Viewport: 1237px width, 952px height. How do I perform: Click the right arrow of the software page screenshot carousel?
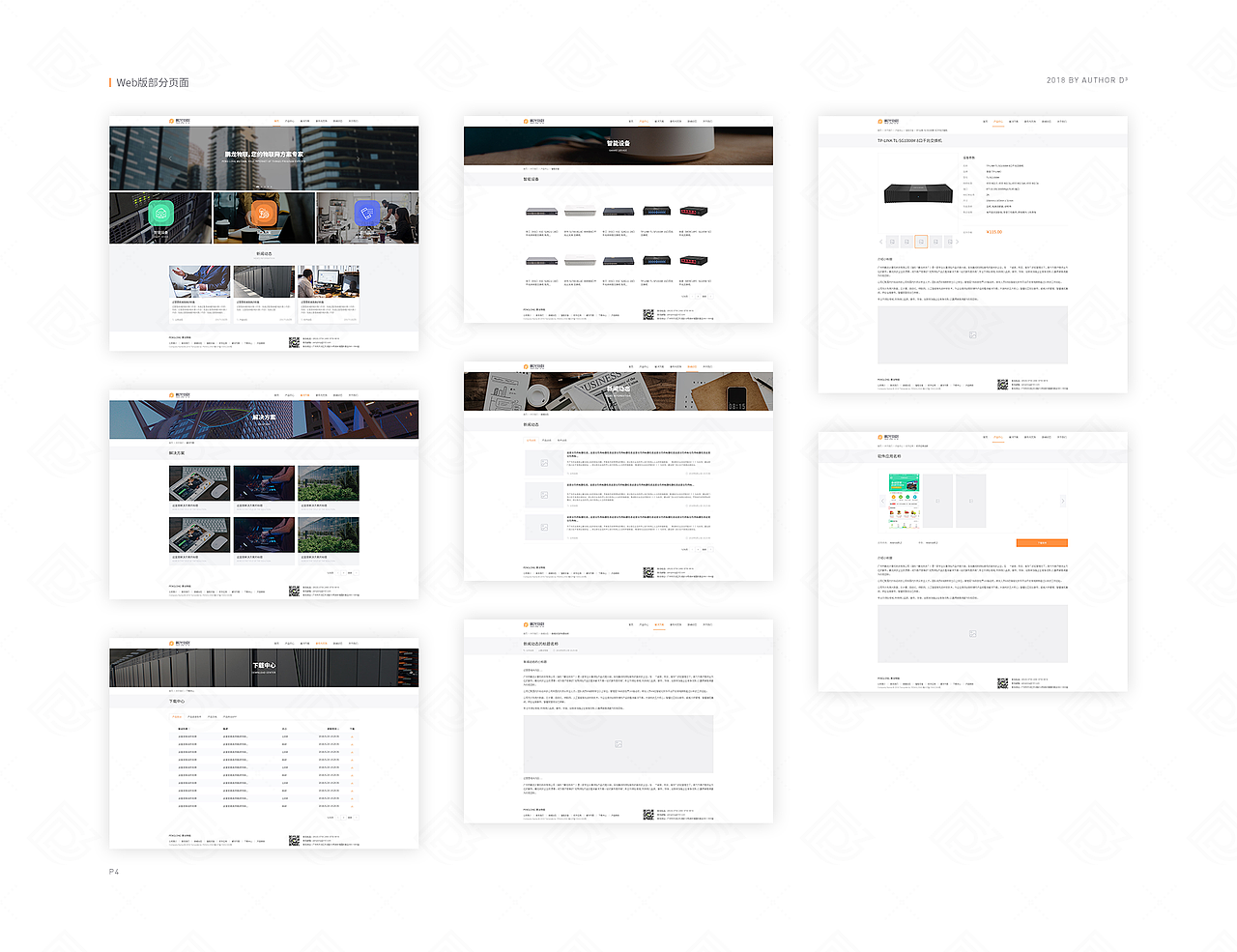tap(1063, 501)
